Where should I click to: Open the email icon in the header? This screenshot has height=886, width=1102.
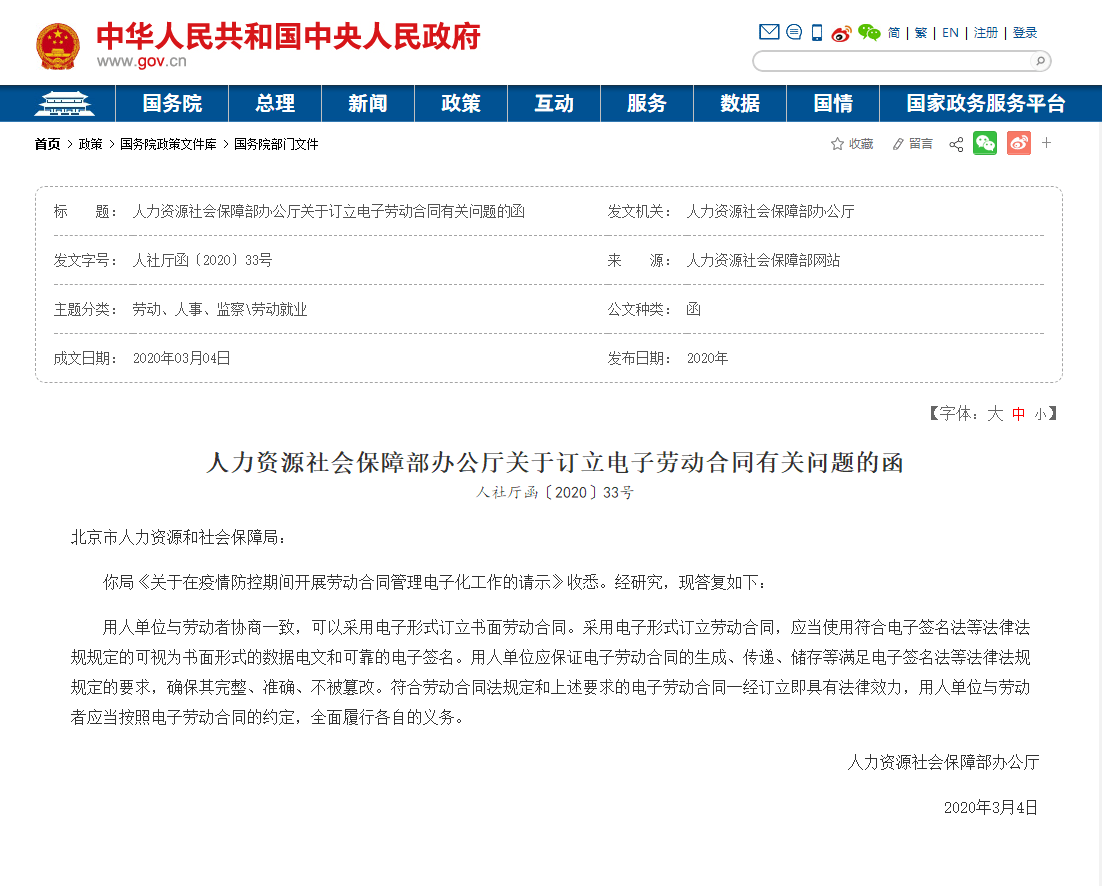768,31
